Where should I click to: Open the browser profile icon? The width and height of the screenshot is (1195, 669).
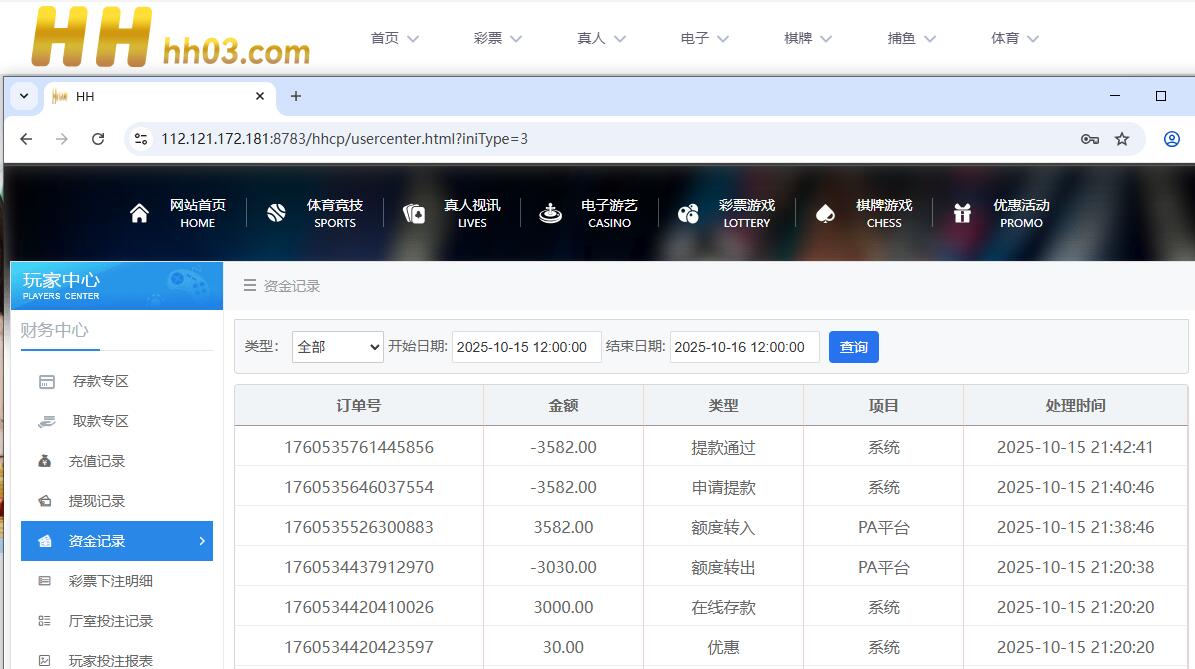[1171, 139]
